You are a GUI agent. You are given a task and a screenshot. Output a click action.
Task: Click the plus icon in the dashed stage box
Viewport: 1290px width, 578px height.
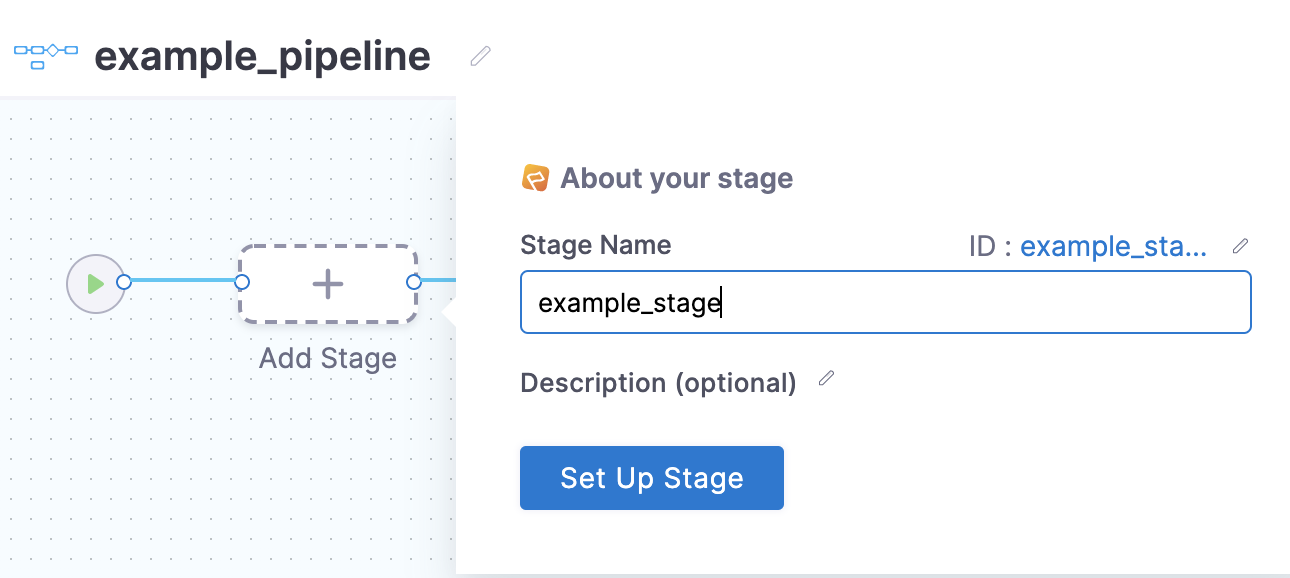pos(328,284)
